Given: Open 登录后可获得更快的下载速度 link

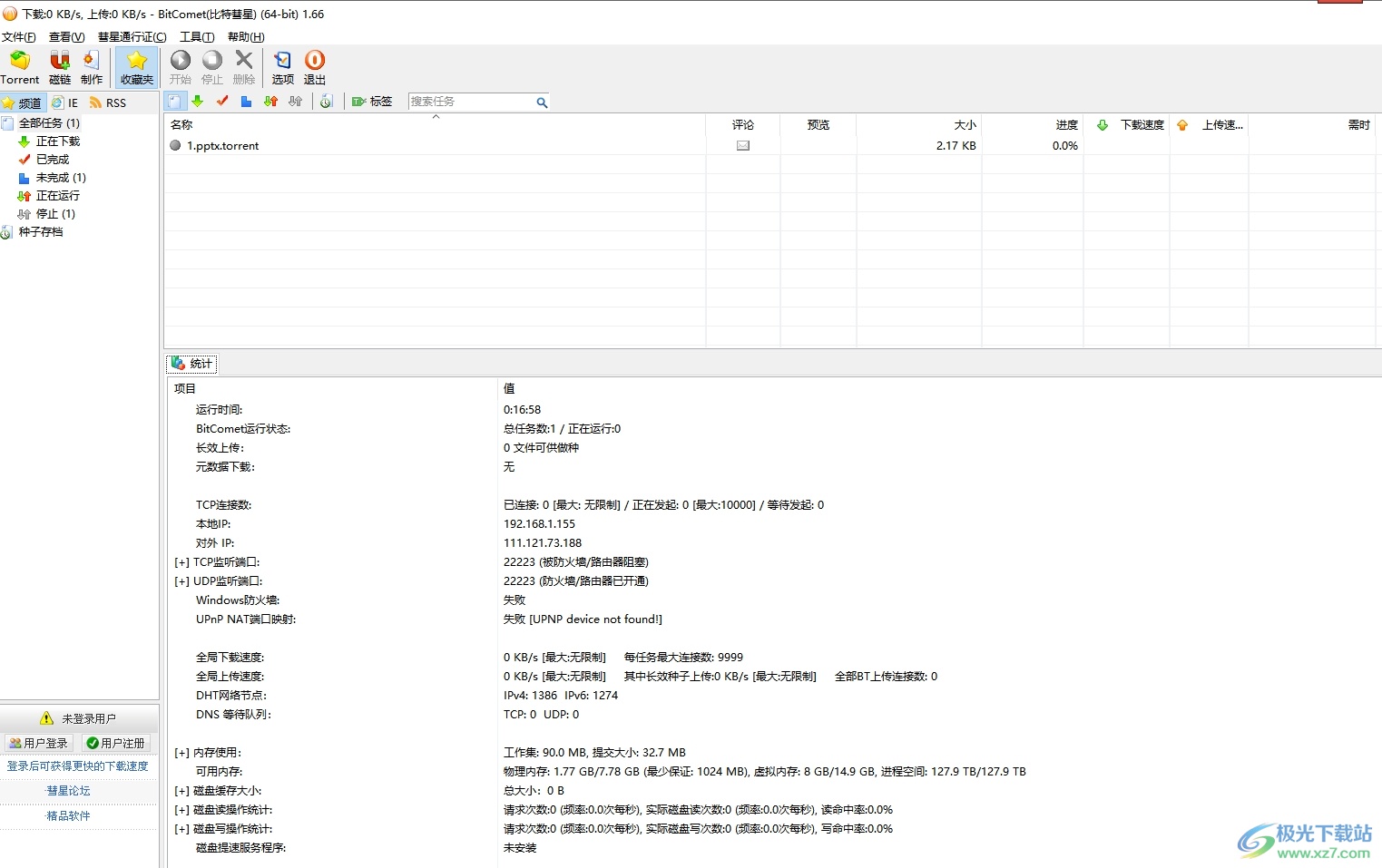Looking at the screenshot, I should (x=78, y=766).
